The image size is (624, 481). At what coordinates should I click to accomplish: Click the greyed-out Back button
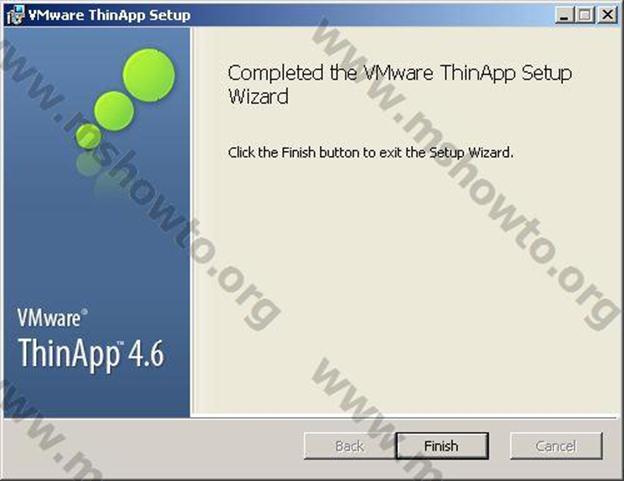point(350,446)
